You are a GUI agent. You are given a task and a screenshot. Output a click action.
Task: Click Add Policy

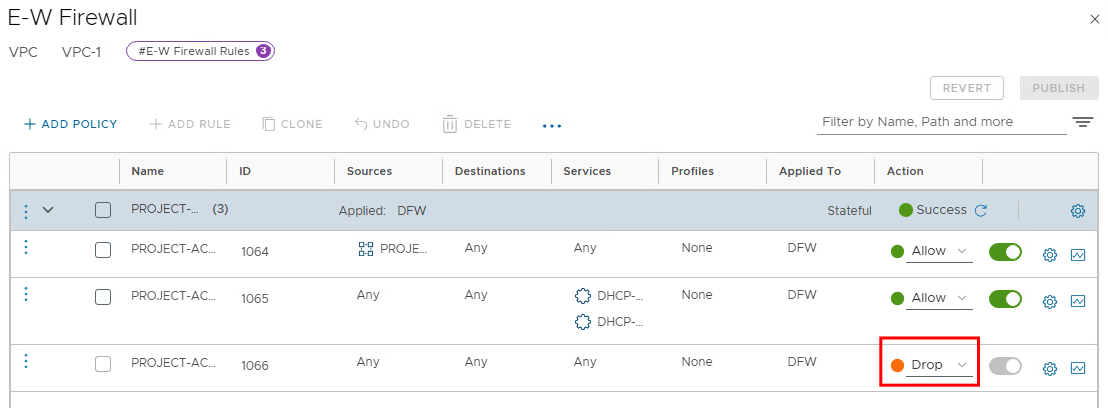point(70,124)
